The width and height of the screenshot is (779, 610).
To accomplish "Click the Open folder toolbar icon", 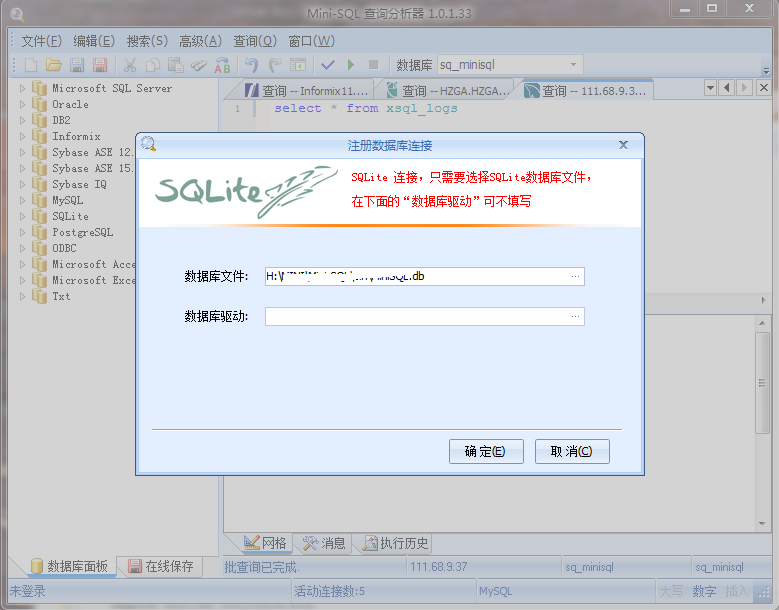I will click(x=54, y=65).
